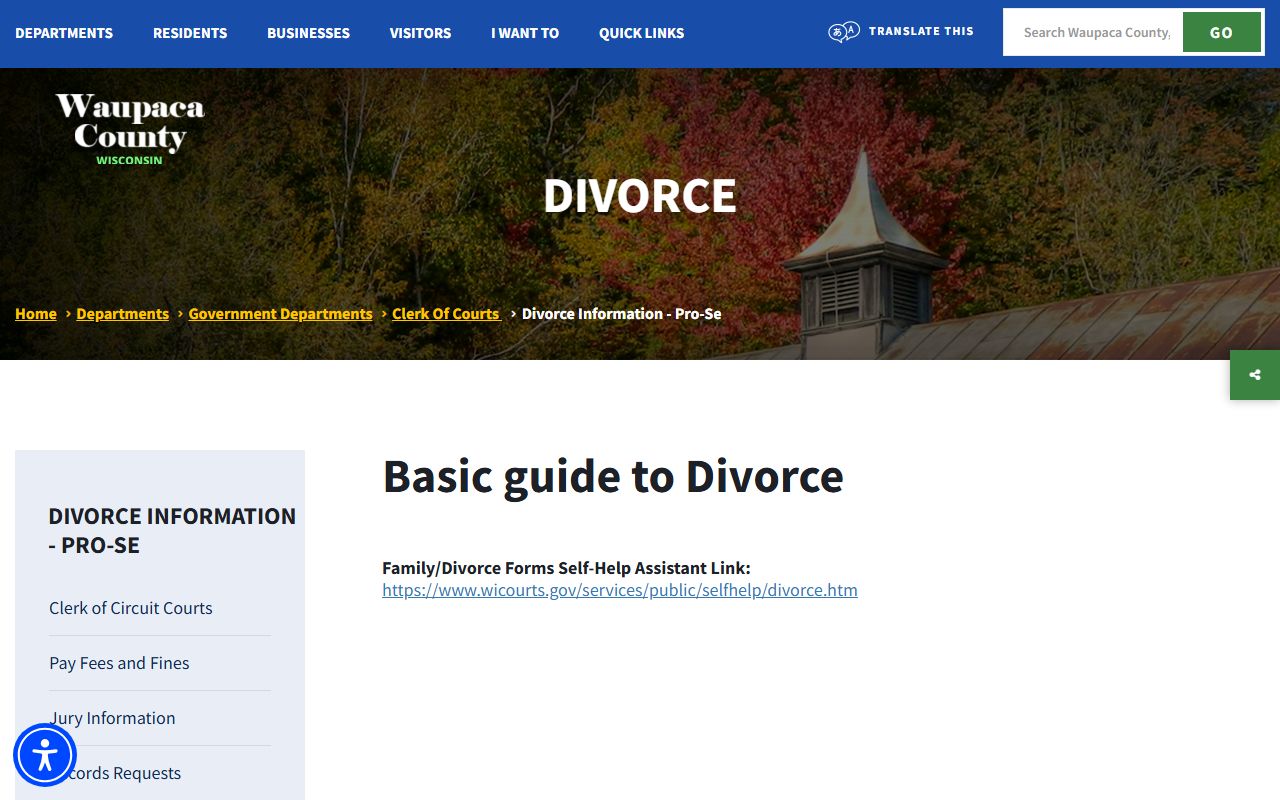Open the Residents menu

[190, 33]
